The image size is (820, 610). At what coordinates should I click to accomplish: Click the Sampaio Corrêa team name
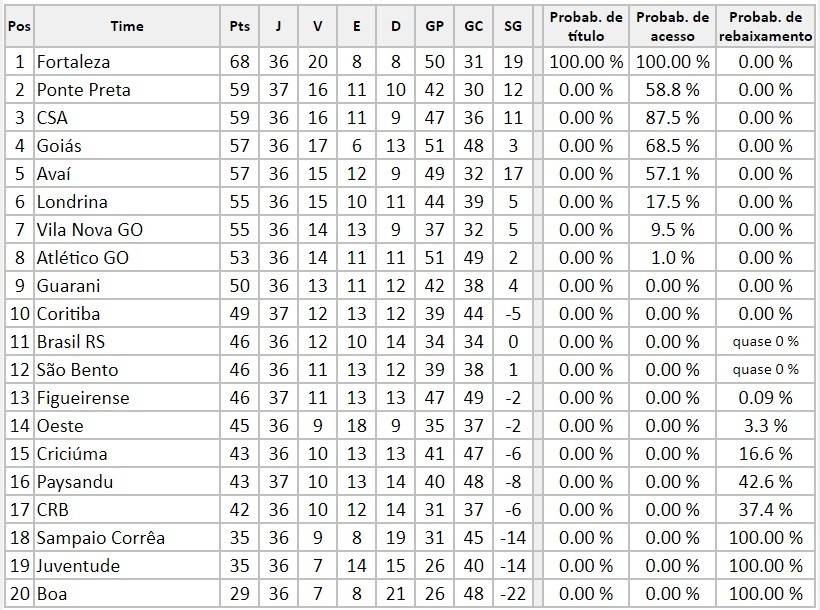click(x=100, y=538)
